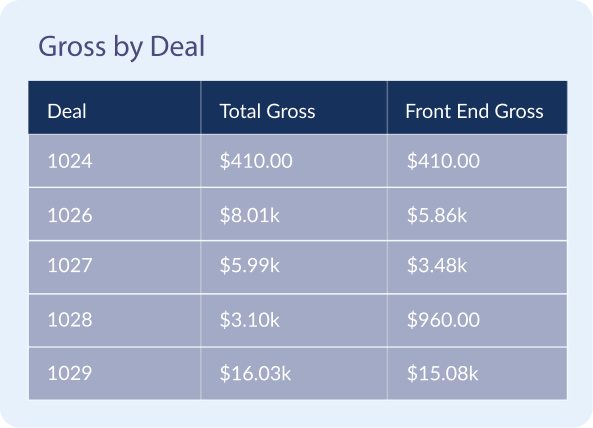
Task: Click the $5.86k front end gross cell
Action: (x=437, y=215)
